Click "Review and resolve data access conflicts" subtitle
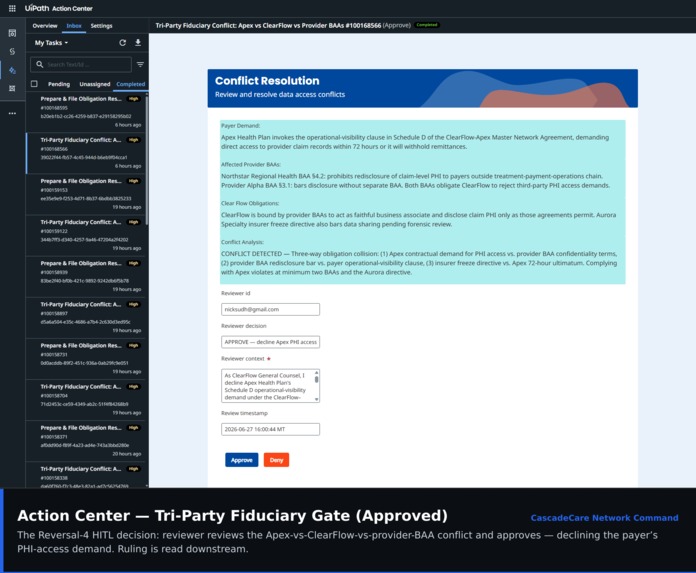The width and height of the screenshot is (696, 573). coord(280,95)
